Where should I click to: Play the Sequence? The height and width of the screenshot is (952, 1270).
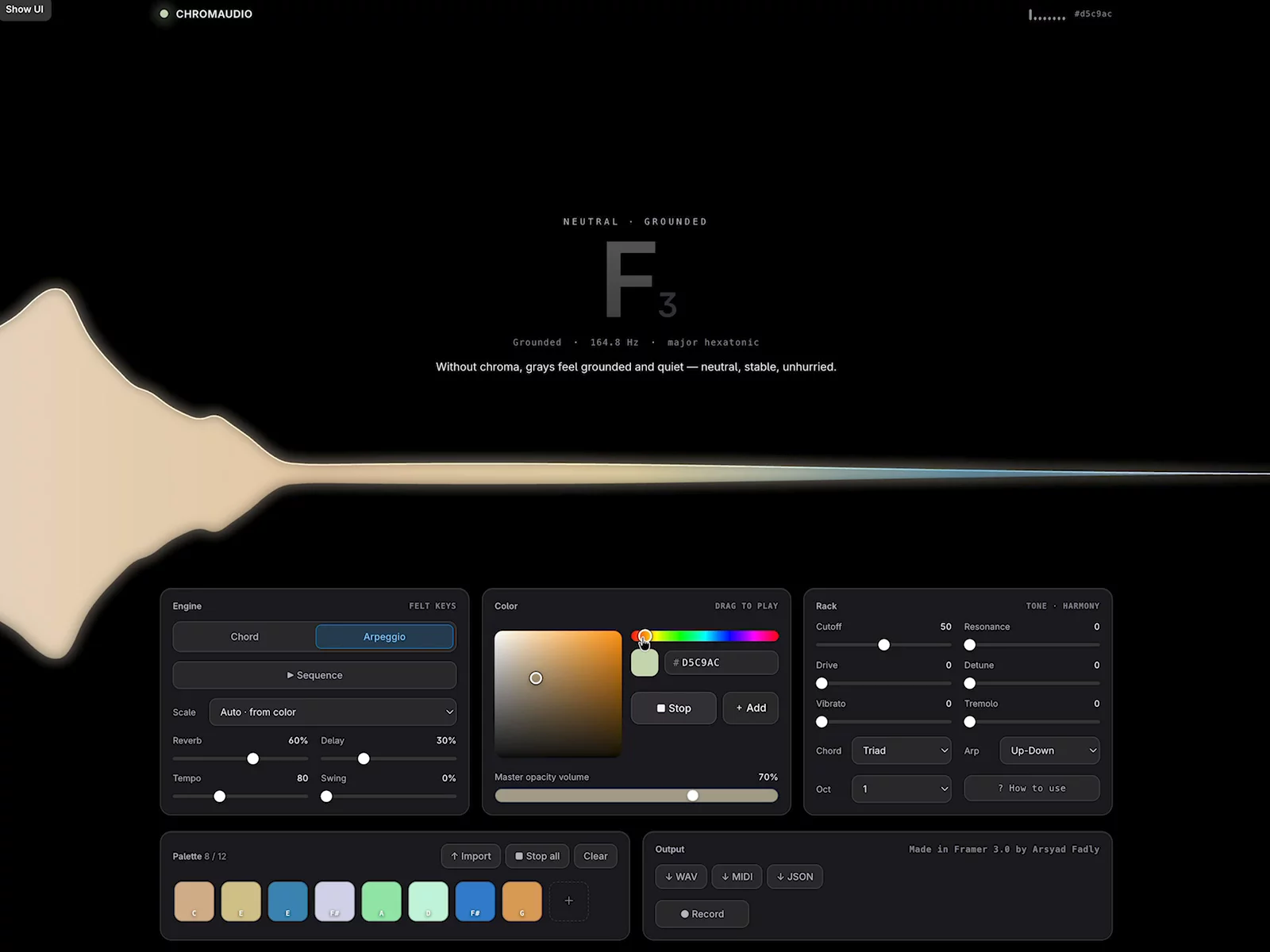pos(314,675)
